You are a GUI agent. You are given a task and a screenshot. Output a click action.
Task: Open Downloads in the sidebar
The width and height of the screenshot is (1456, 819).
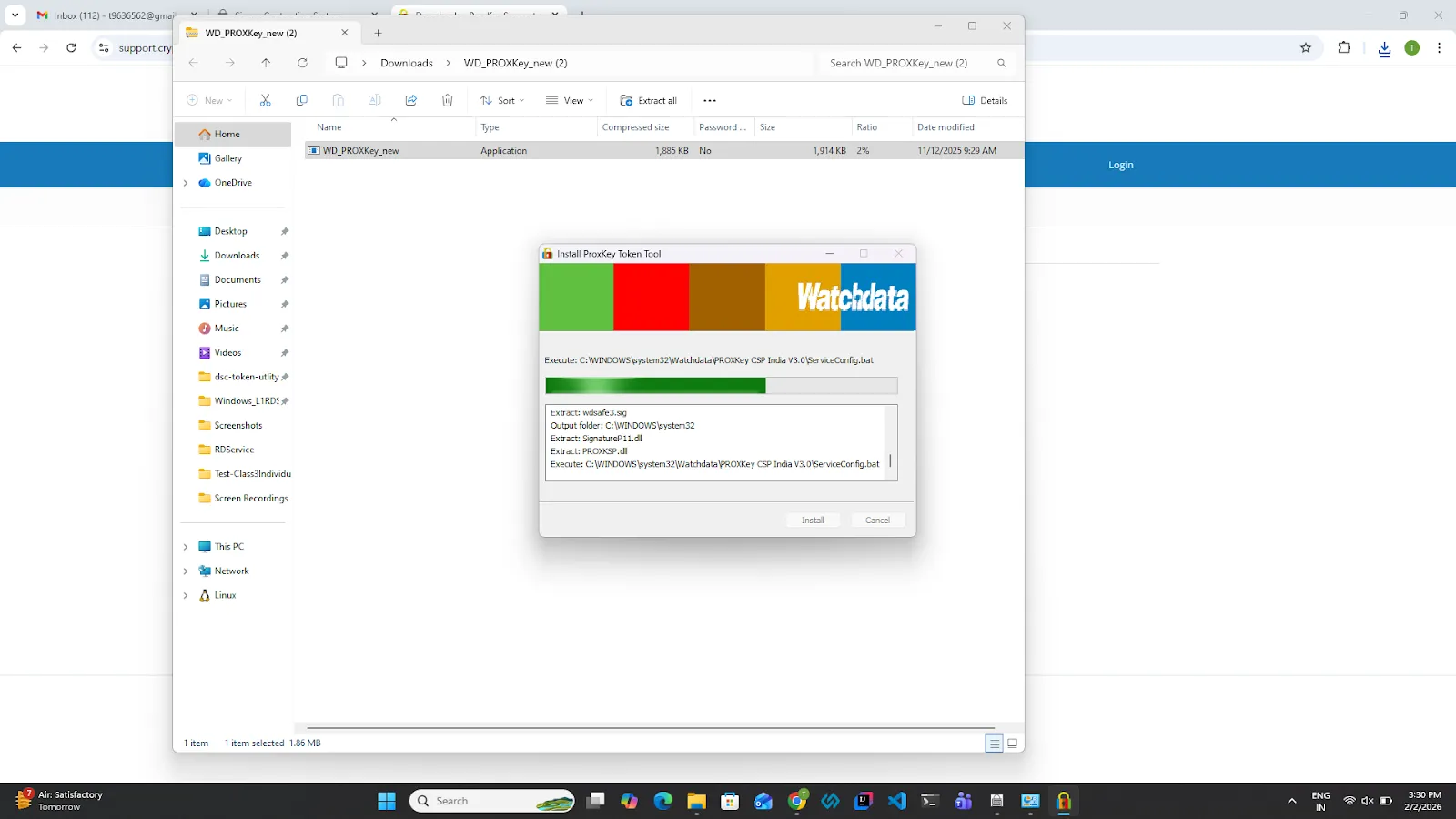237,256
